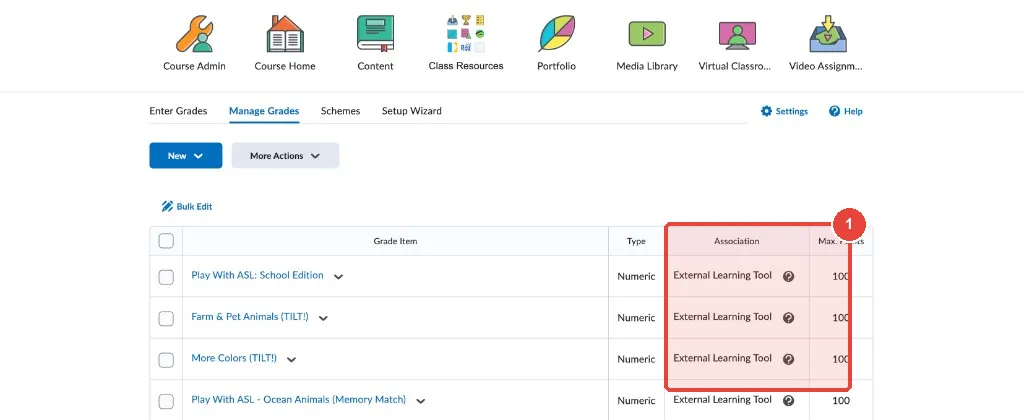Click Numeric type in Farm & Pet Animals row
The width and height of the screenshot is (1024, 420).
tap(636, 318)
